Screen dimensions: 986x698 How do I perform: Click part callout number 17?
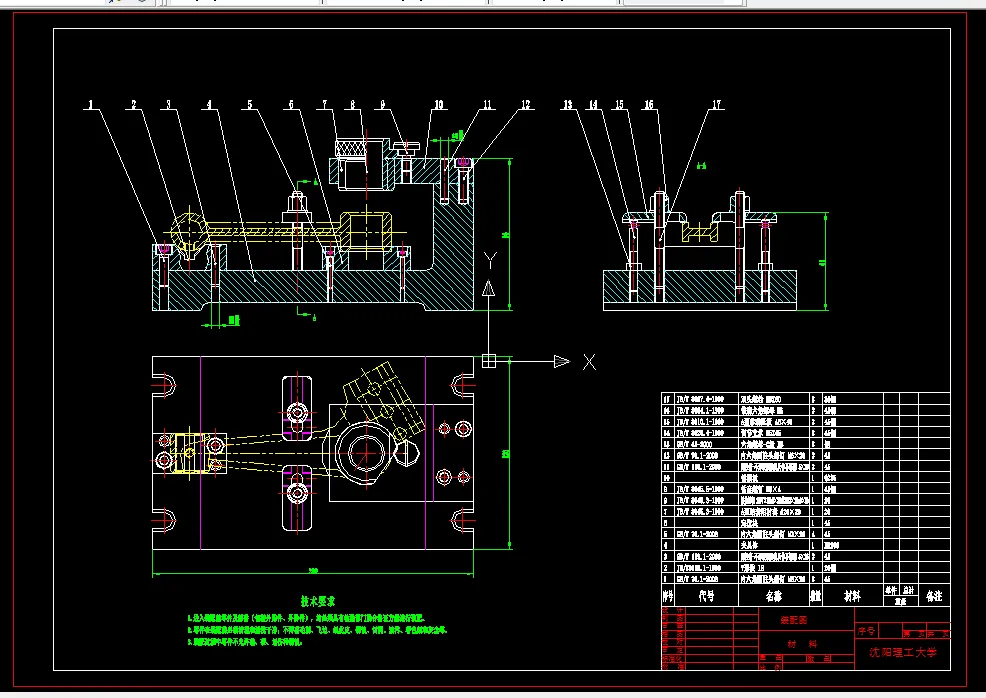[x=716, y=104]
